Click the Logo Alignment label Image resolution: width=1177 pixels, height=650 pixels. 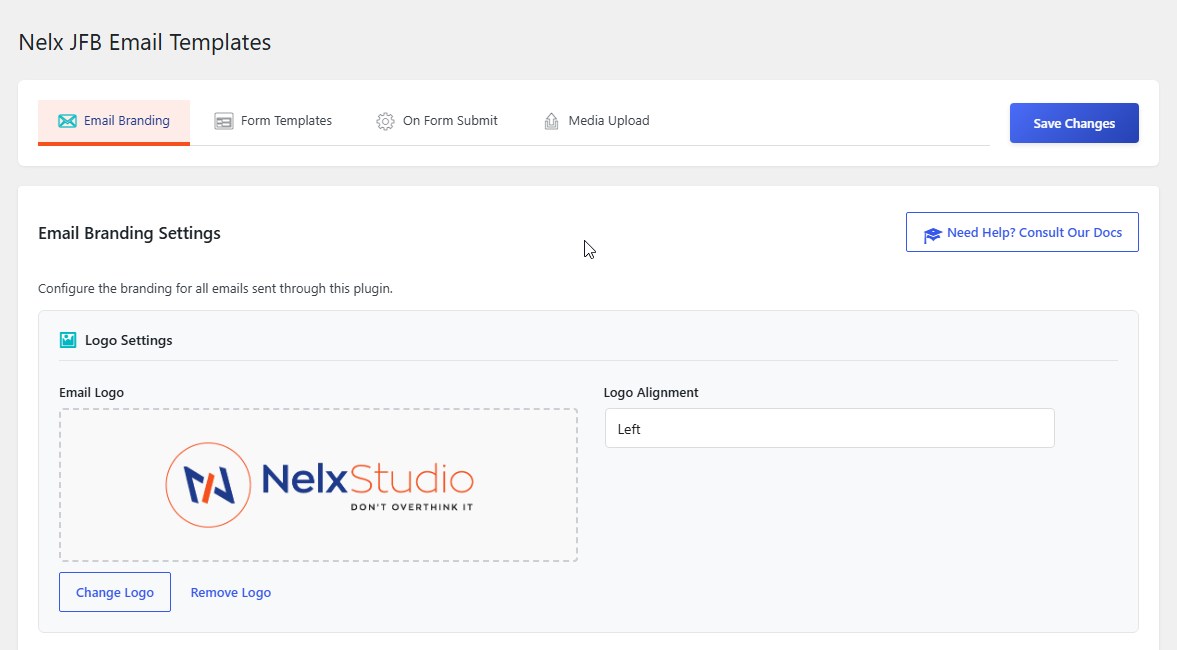[x=651, y=393]
